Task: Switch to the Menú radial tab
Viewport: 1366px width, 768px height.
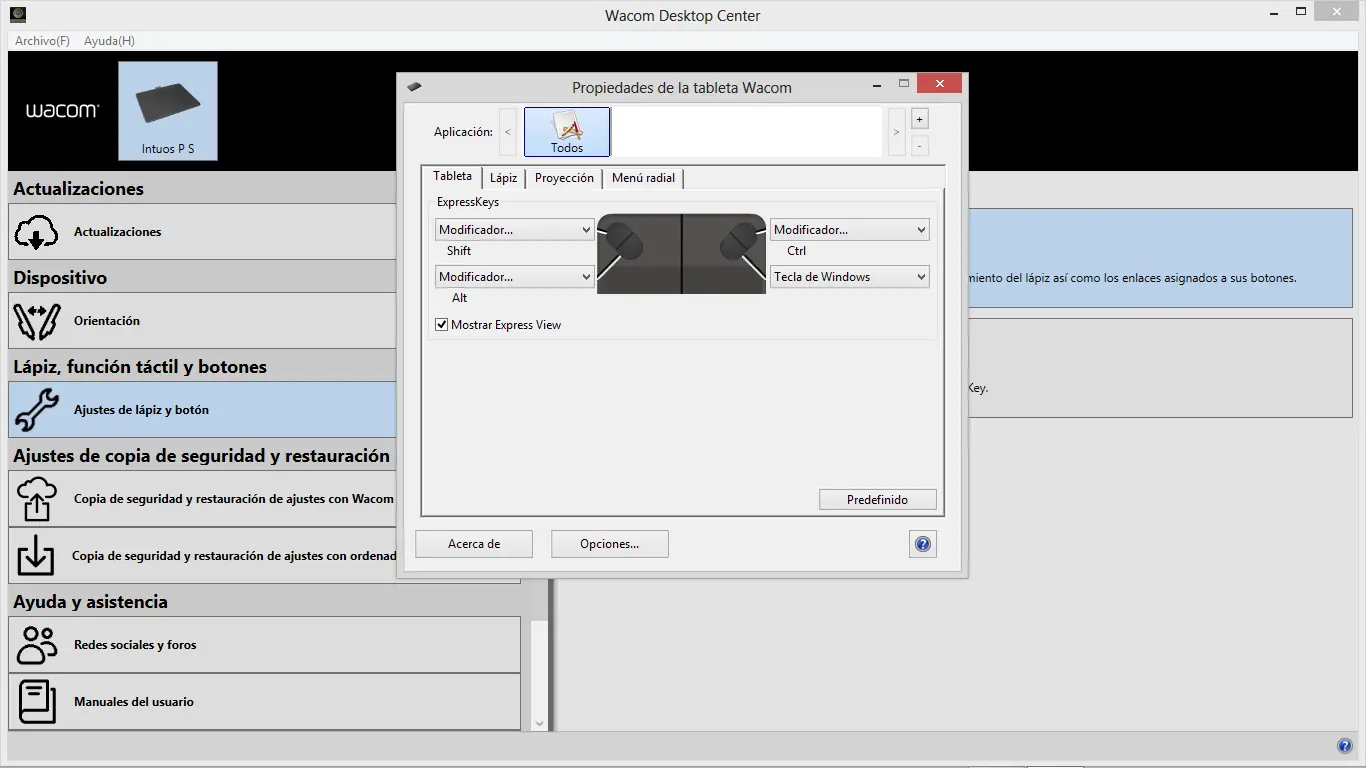Action: pyautogui.click(x=642, y=177)
